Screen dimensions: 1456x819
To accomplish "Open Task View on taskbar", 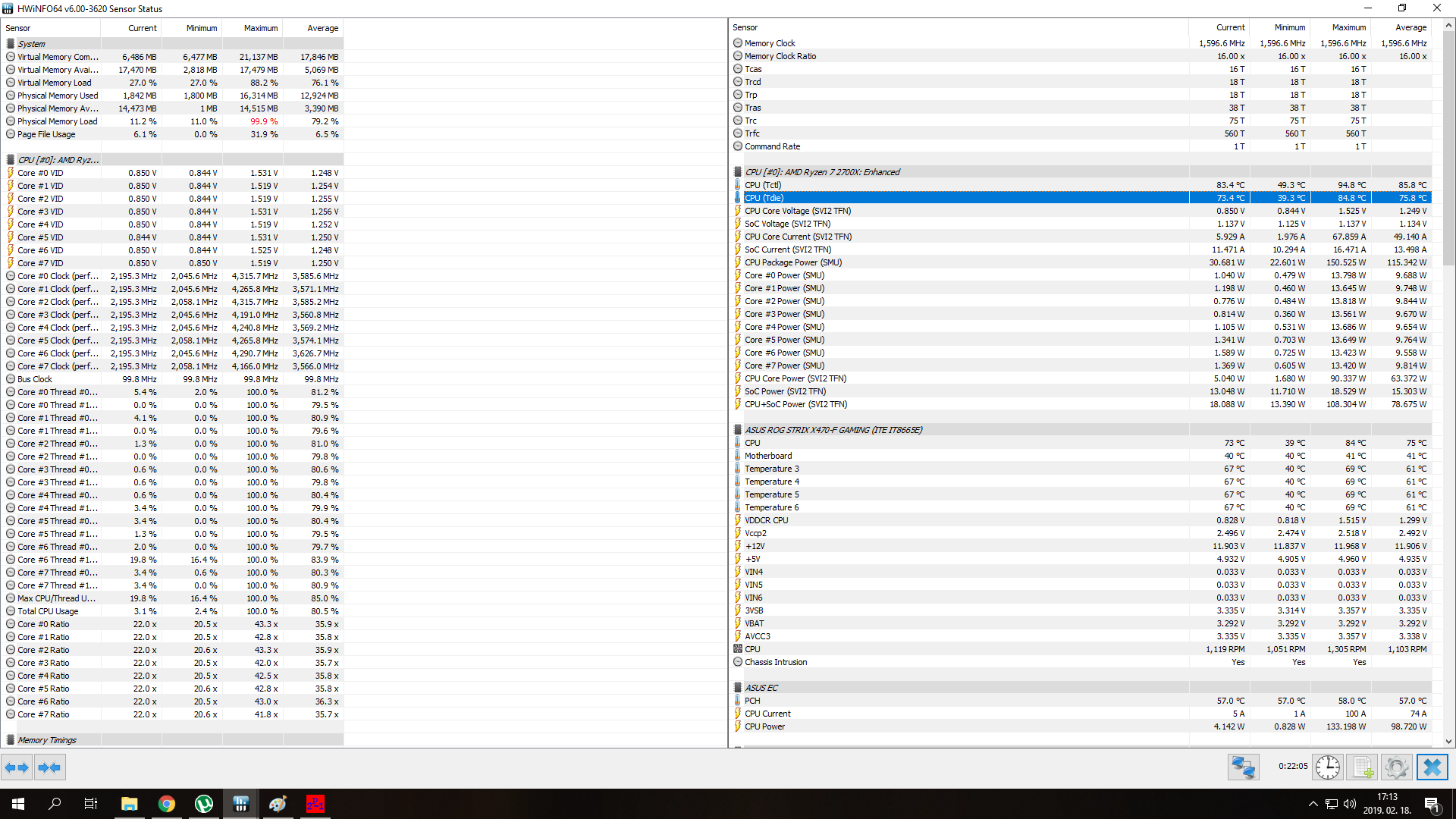I will point(91,804).
